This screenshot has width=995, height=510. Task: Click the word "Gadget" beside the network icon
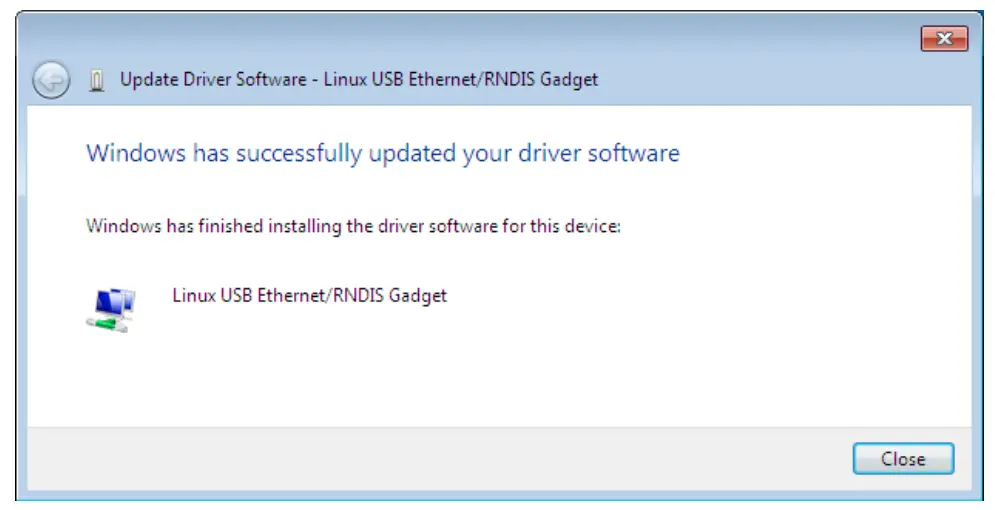click(417, 295)
